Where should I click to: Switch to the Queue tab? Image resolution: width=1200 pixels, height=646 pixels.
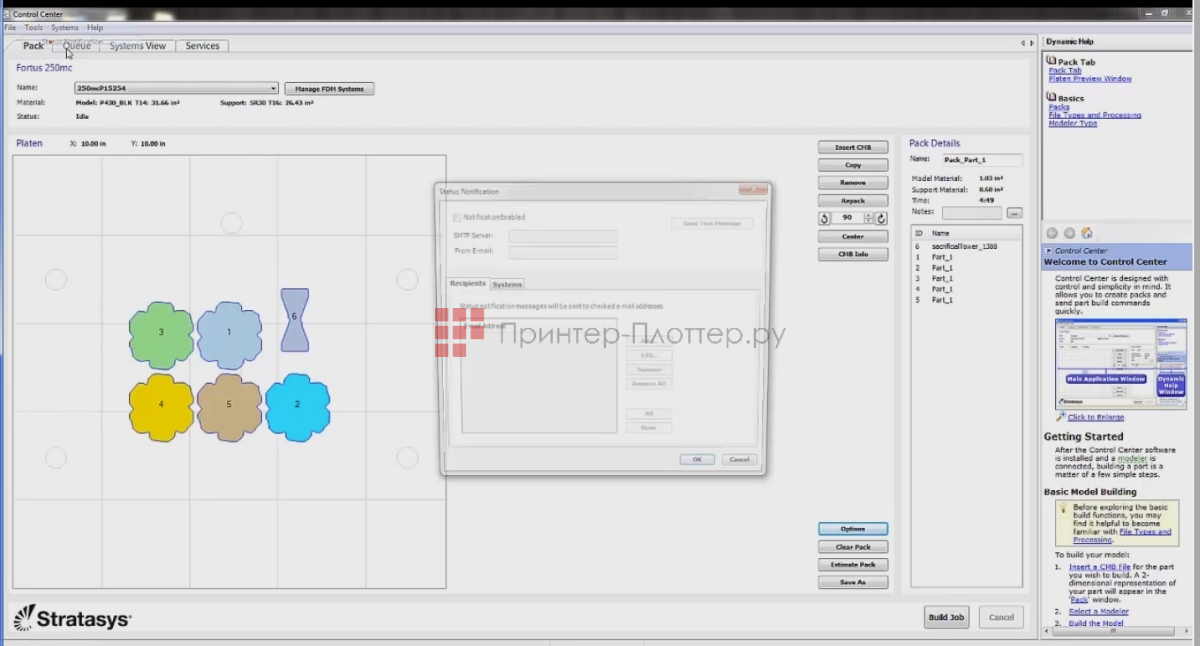(x=77, y=45)
